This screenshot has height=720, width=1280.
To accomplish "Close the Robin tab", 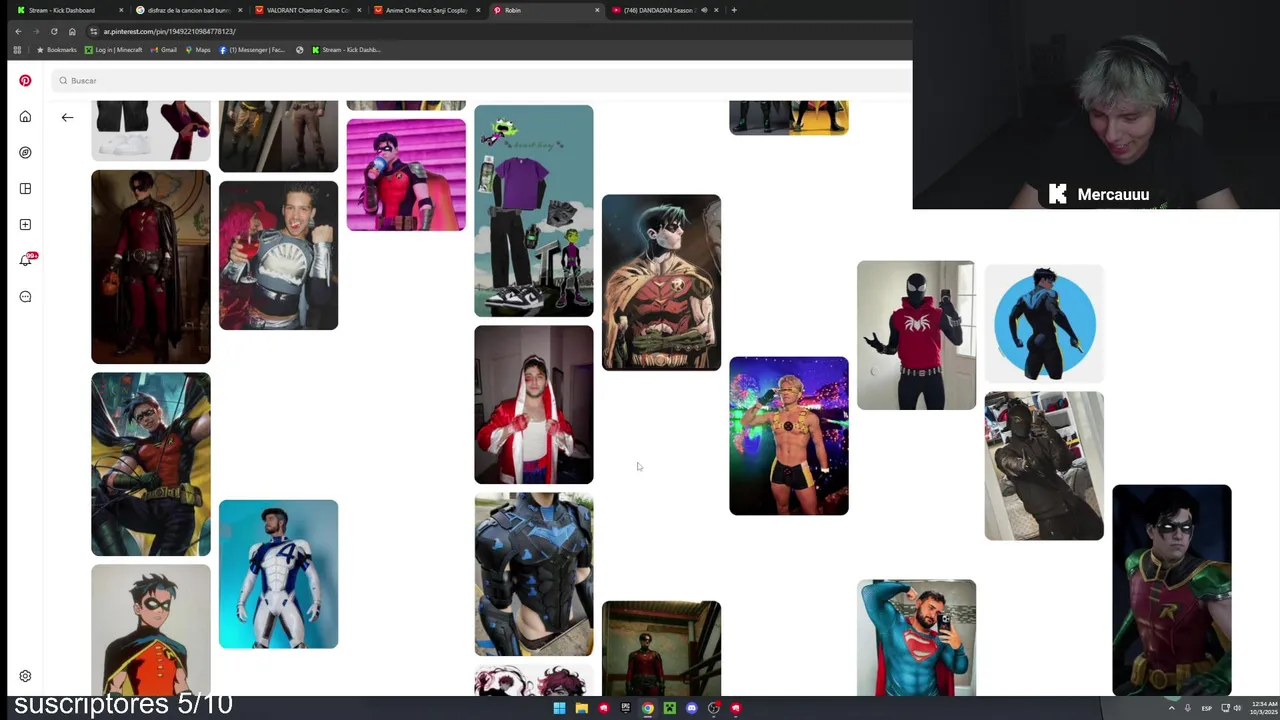I will coord(597,10).
